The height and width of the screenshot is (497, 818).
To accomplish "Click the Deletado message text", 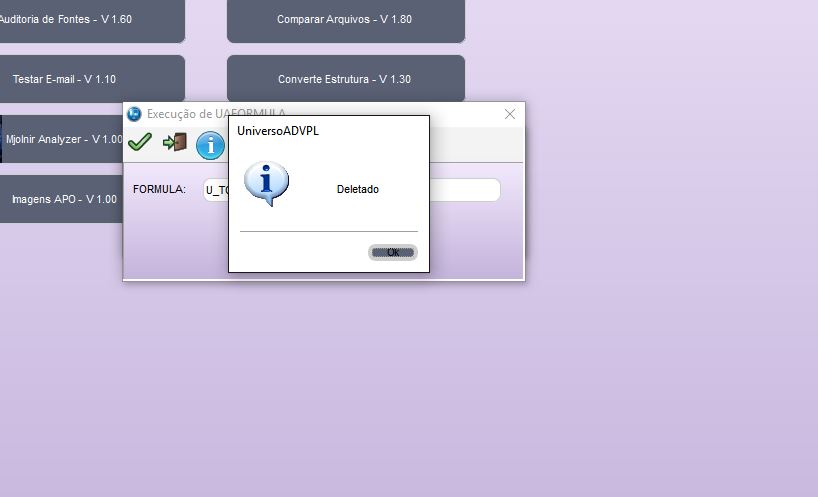I will pos(358,189).
